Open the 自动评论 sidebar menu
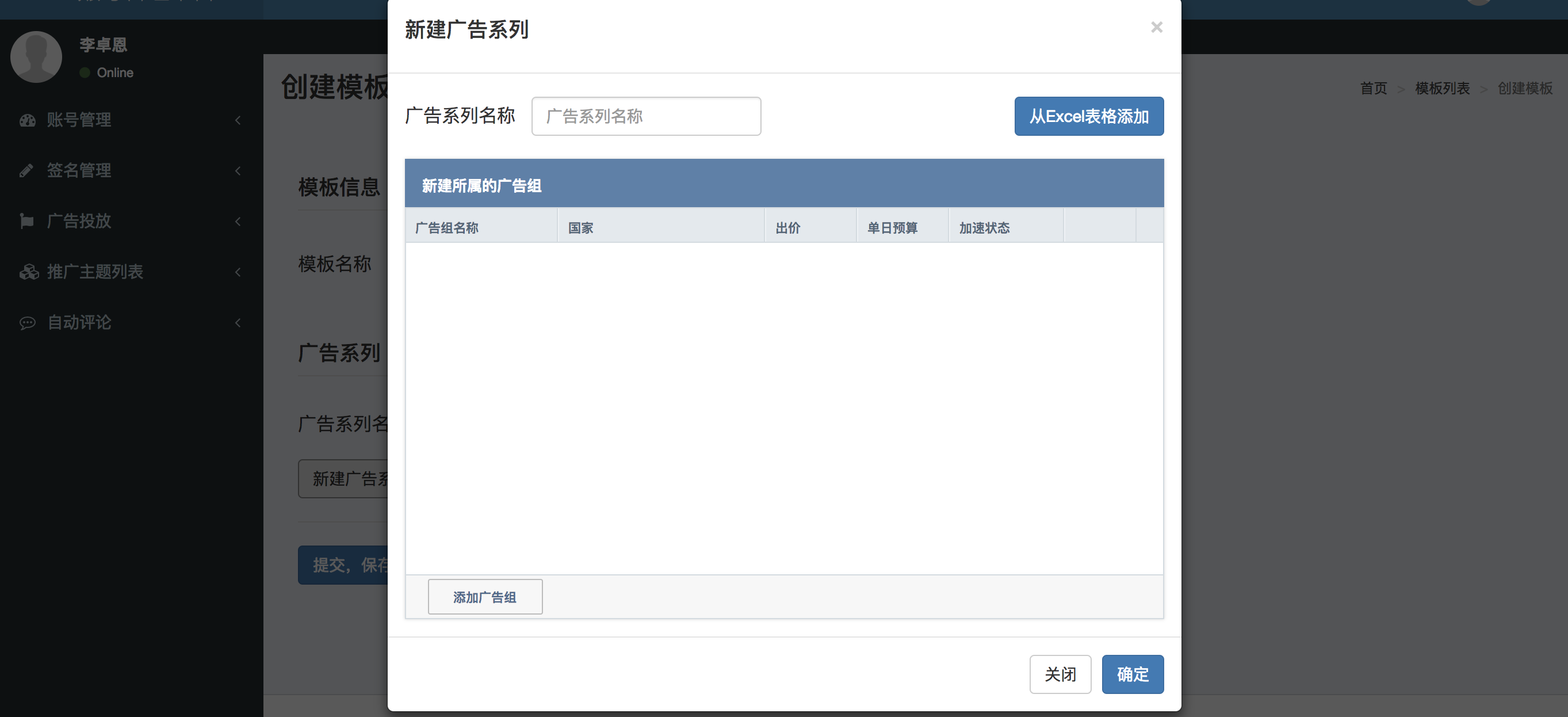Screen dimensions: 1568x717 [131, 322]
